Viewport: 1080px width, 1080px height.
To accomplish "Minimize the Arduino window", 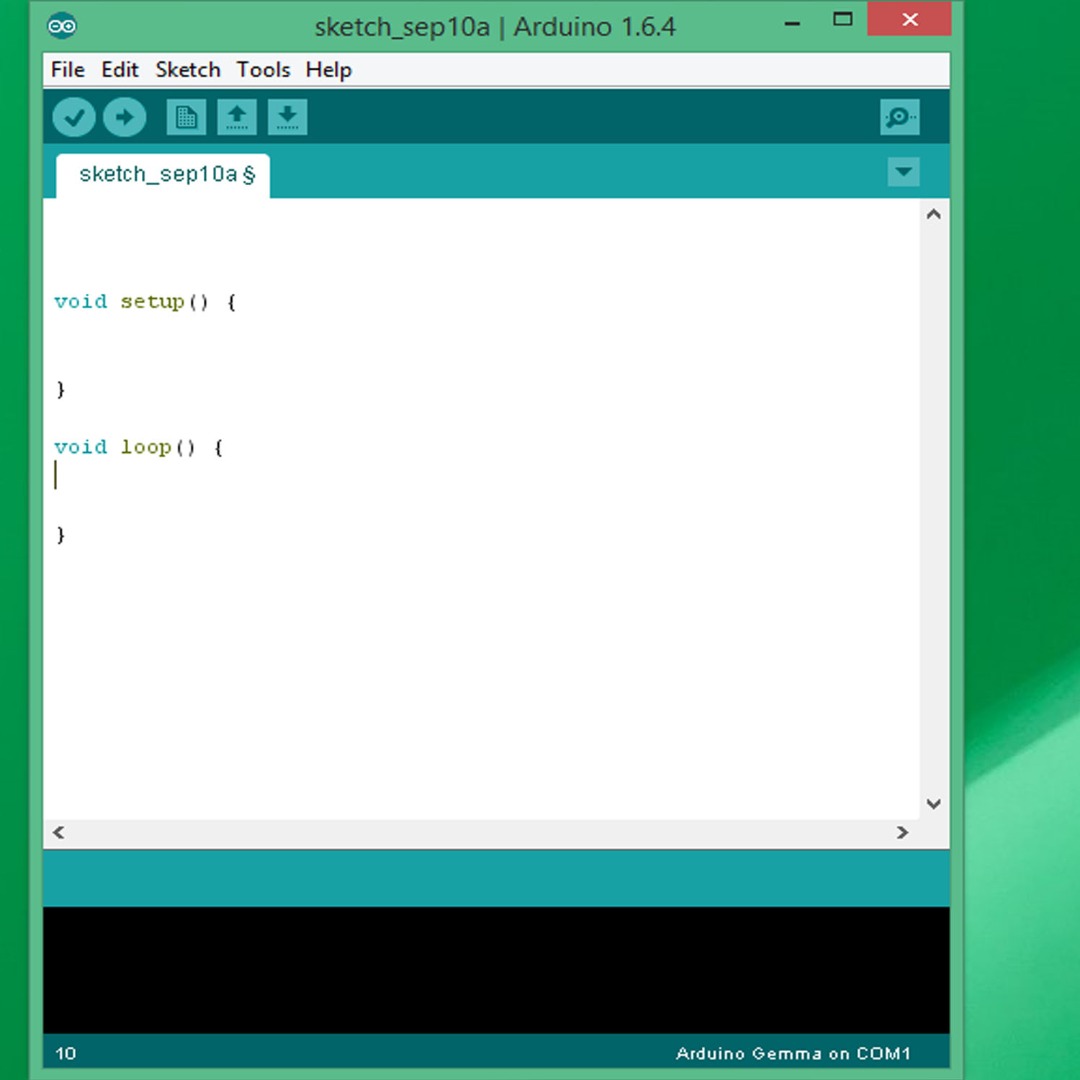I will click(x=792, y=23).
